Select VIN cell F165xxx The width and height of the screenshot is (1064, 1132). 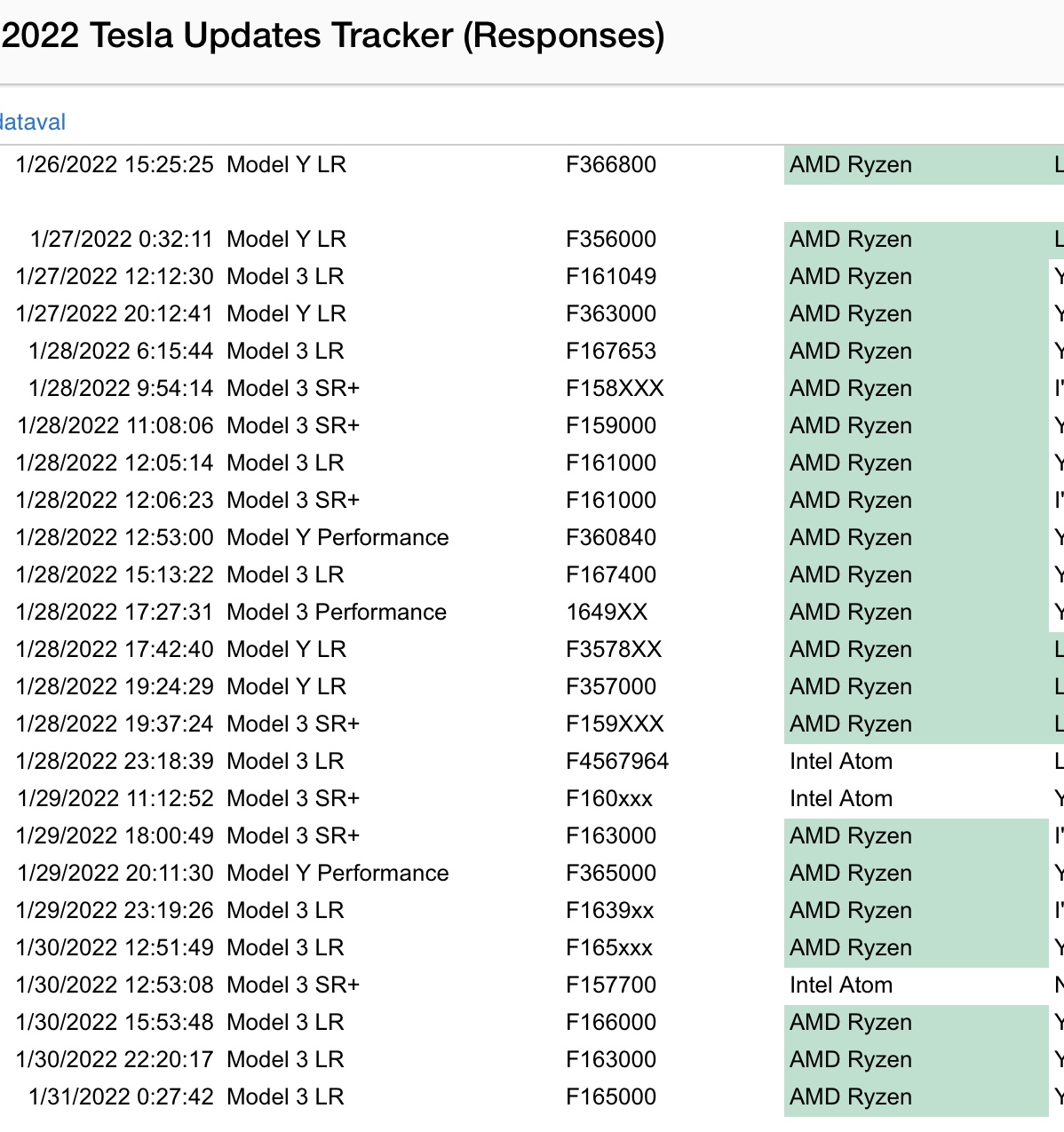[x=609, y=947]
